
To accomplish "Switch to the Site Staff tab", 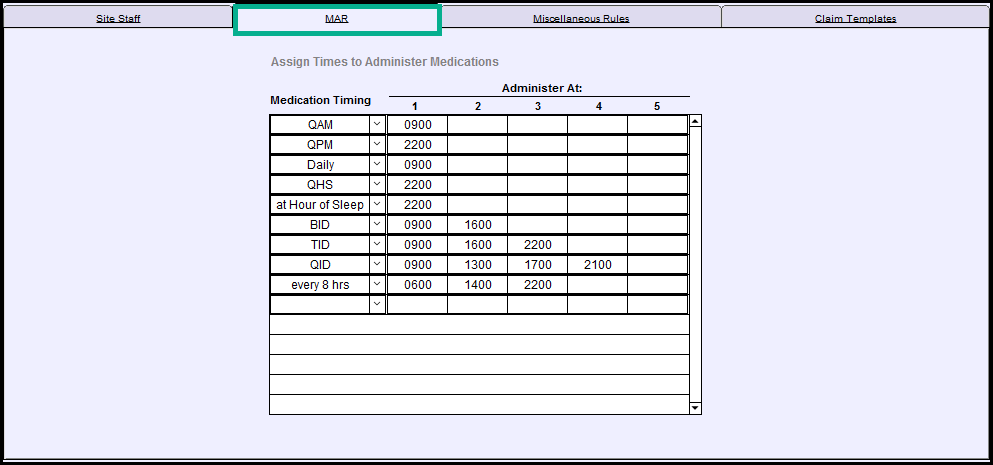I will point(118,18).
